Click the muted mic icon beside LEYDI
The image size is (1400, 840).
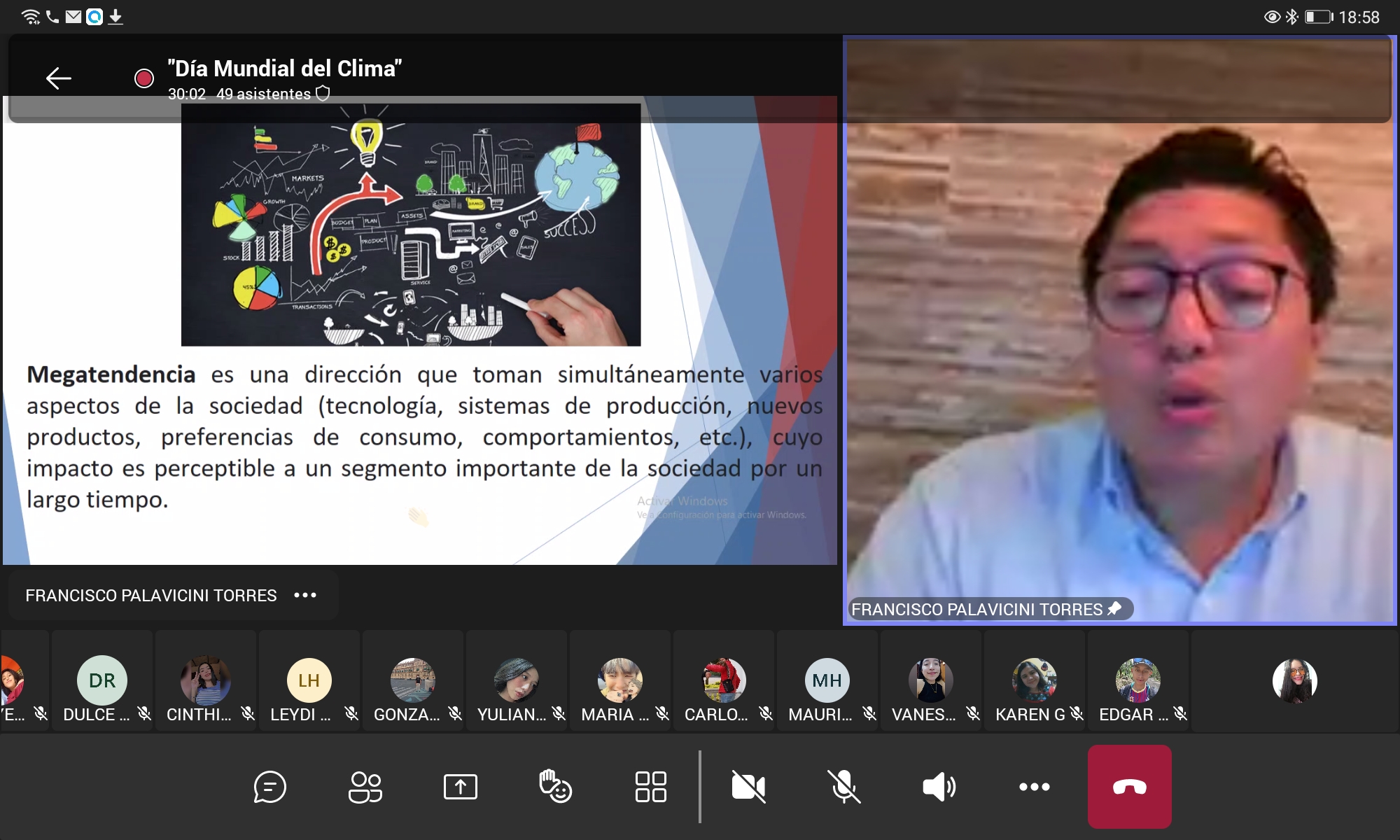(351, 713)
